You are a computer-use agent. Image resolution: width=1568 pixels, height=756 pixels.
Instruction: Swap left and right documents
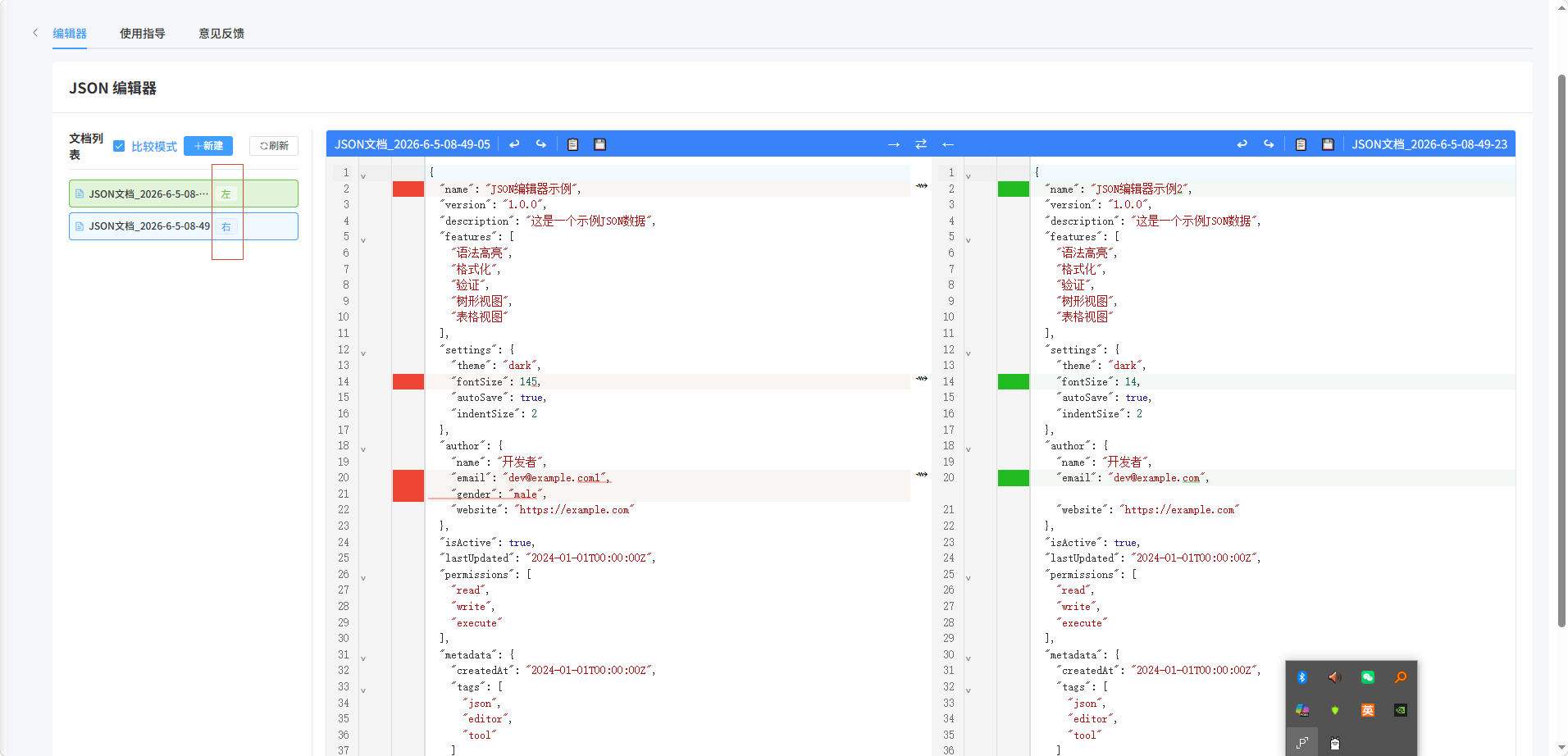click(x=921, y=144)
